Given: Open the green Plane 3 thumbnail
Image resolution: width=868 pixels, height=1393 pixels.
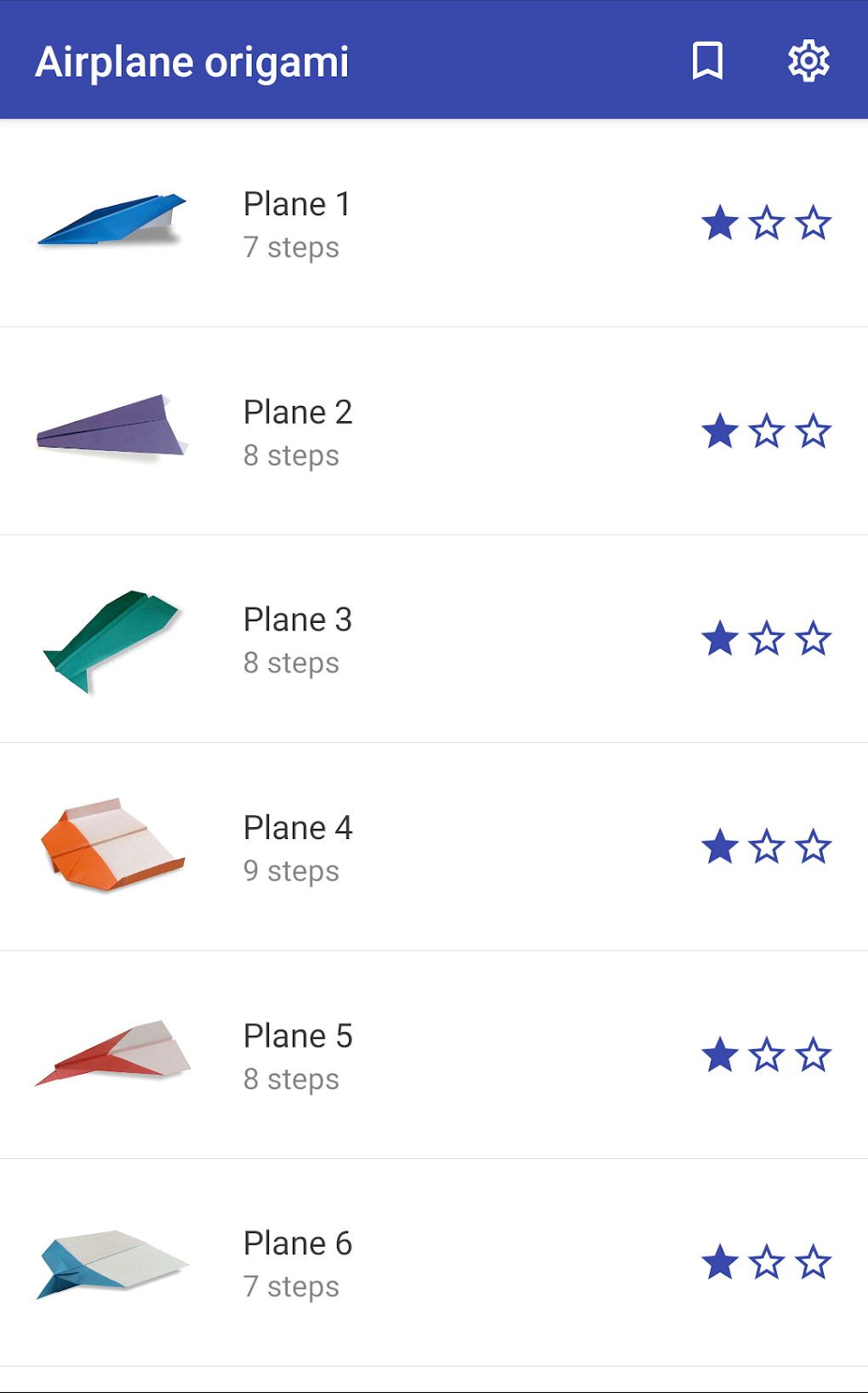Looking at the screenshot, I should pos(111,638).
